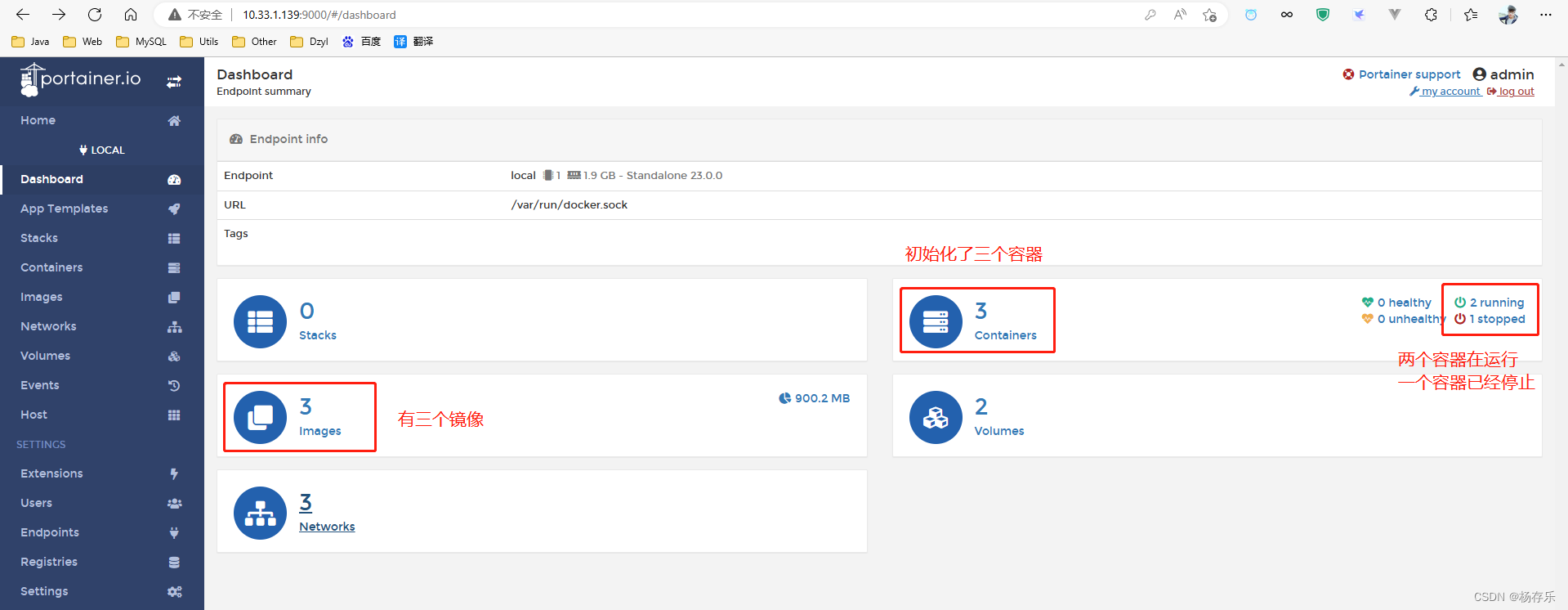
Task: Open the browser three-dot menu
Action: point(1546,15)
